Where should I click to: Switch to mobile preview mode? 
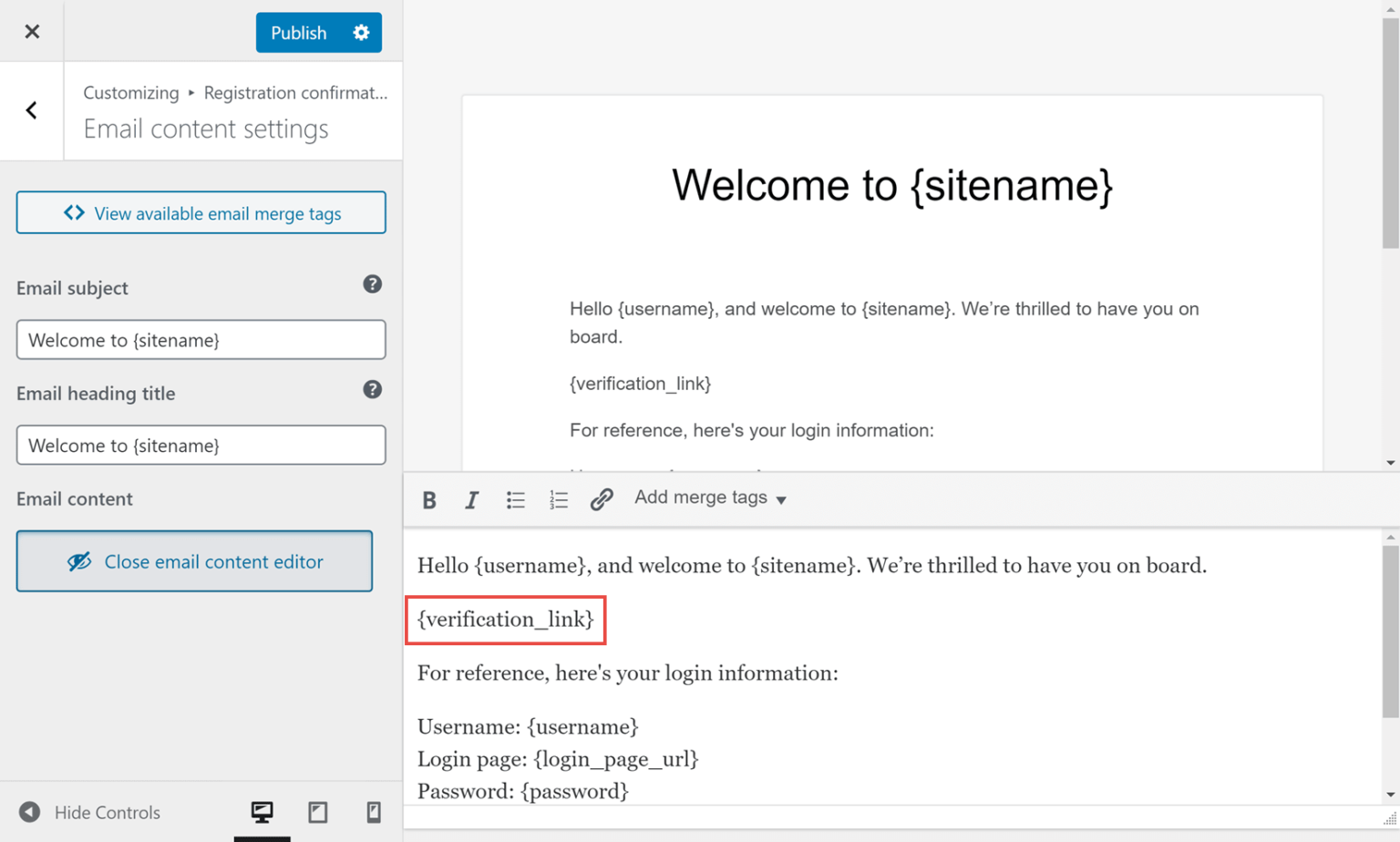(373, 811)
